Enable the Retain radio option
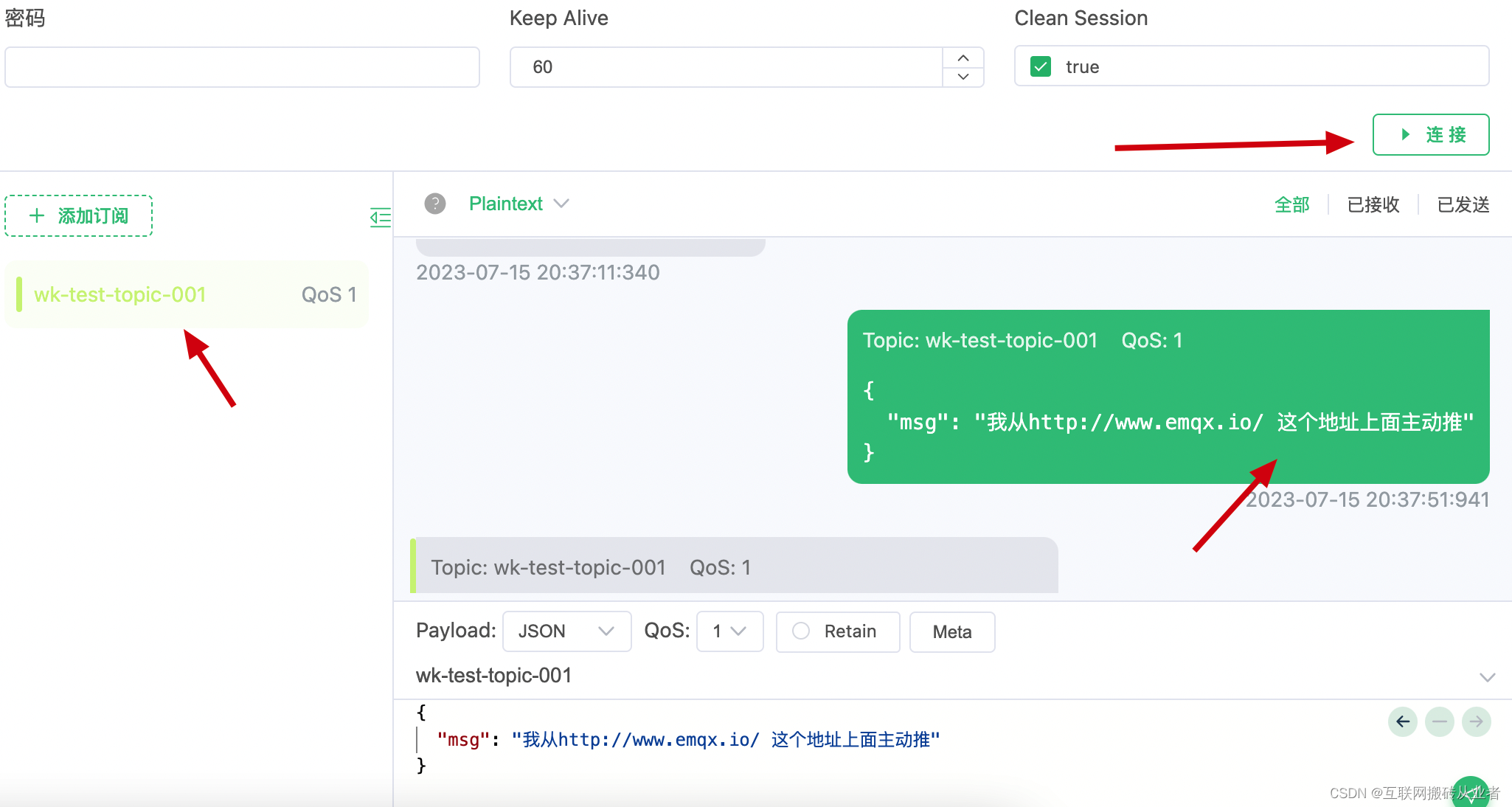This screenshot has width=1512, height=807. [801, 631]
